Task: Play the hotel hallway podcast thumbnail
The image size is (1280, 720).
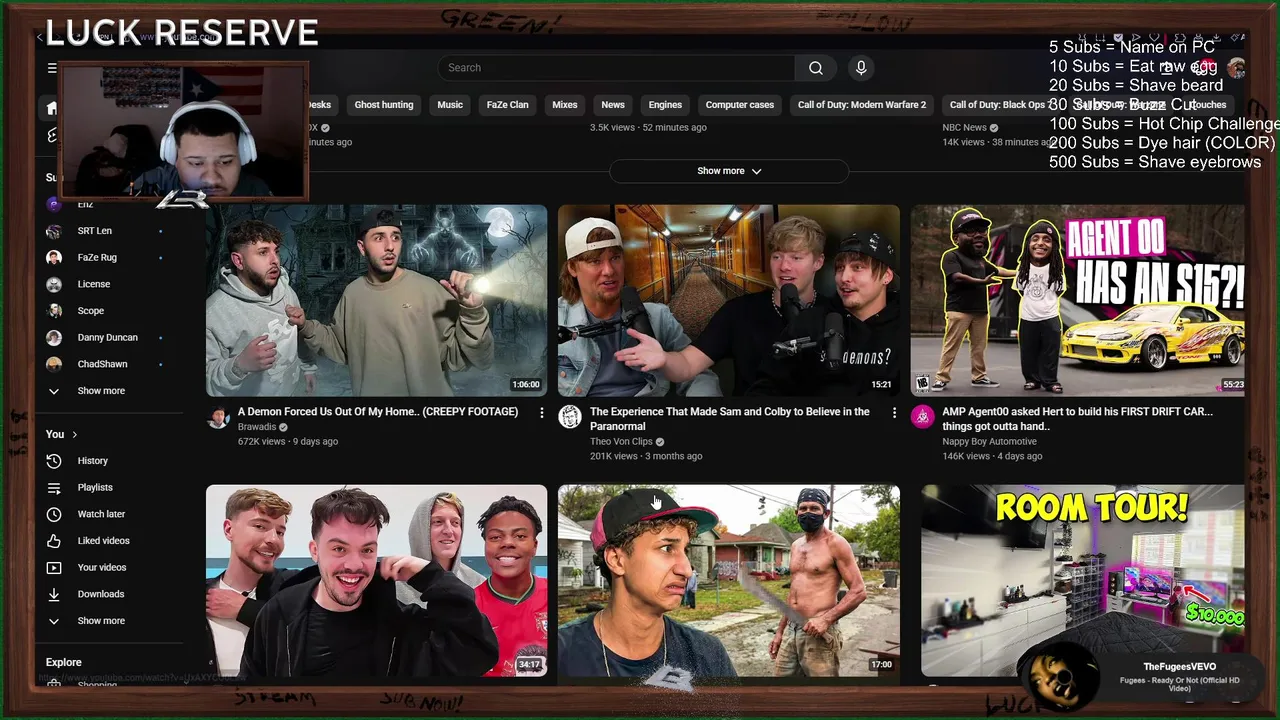Action: 729,301
